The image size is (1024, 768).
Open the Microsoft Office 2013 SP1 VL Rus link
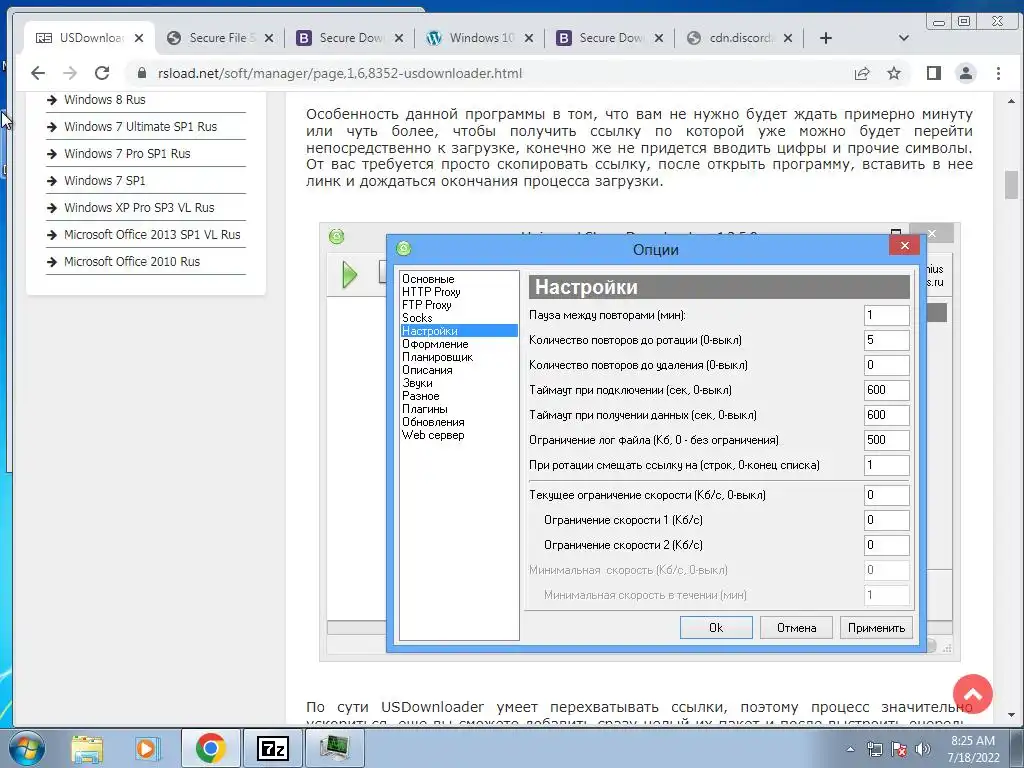(152, 234)
